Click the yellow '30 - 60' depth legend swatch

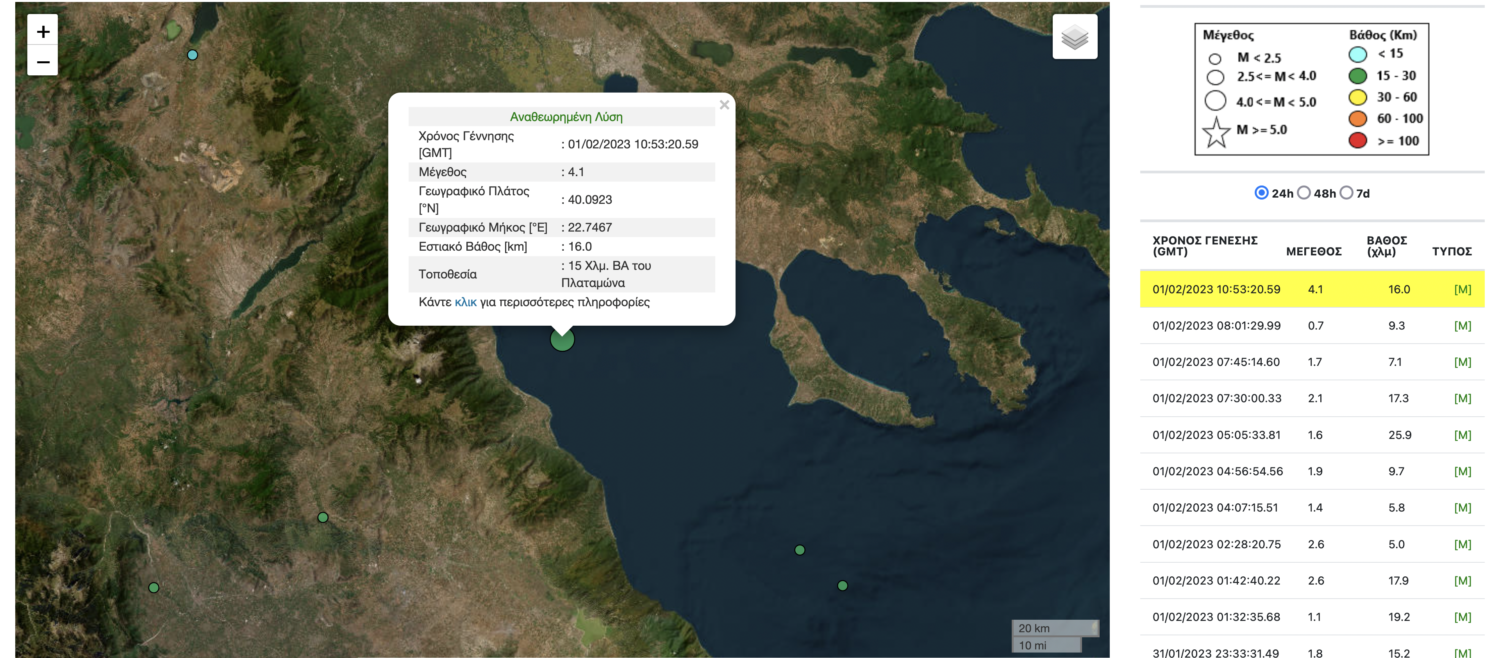point(1357,97)
